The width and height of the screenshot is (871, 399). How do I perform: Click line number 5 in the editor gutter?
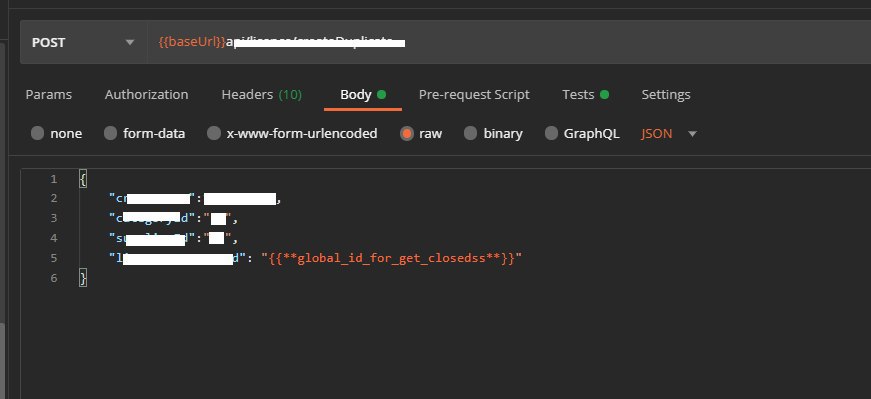click(x=54, y=258)
